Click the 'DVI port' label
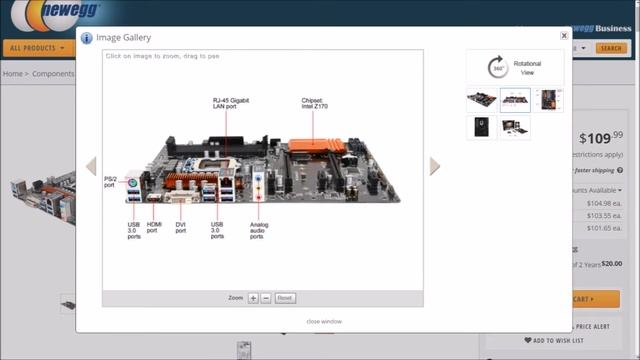 pos(180,228)
